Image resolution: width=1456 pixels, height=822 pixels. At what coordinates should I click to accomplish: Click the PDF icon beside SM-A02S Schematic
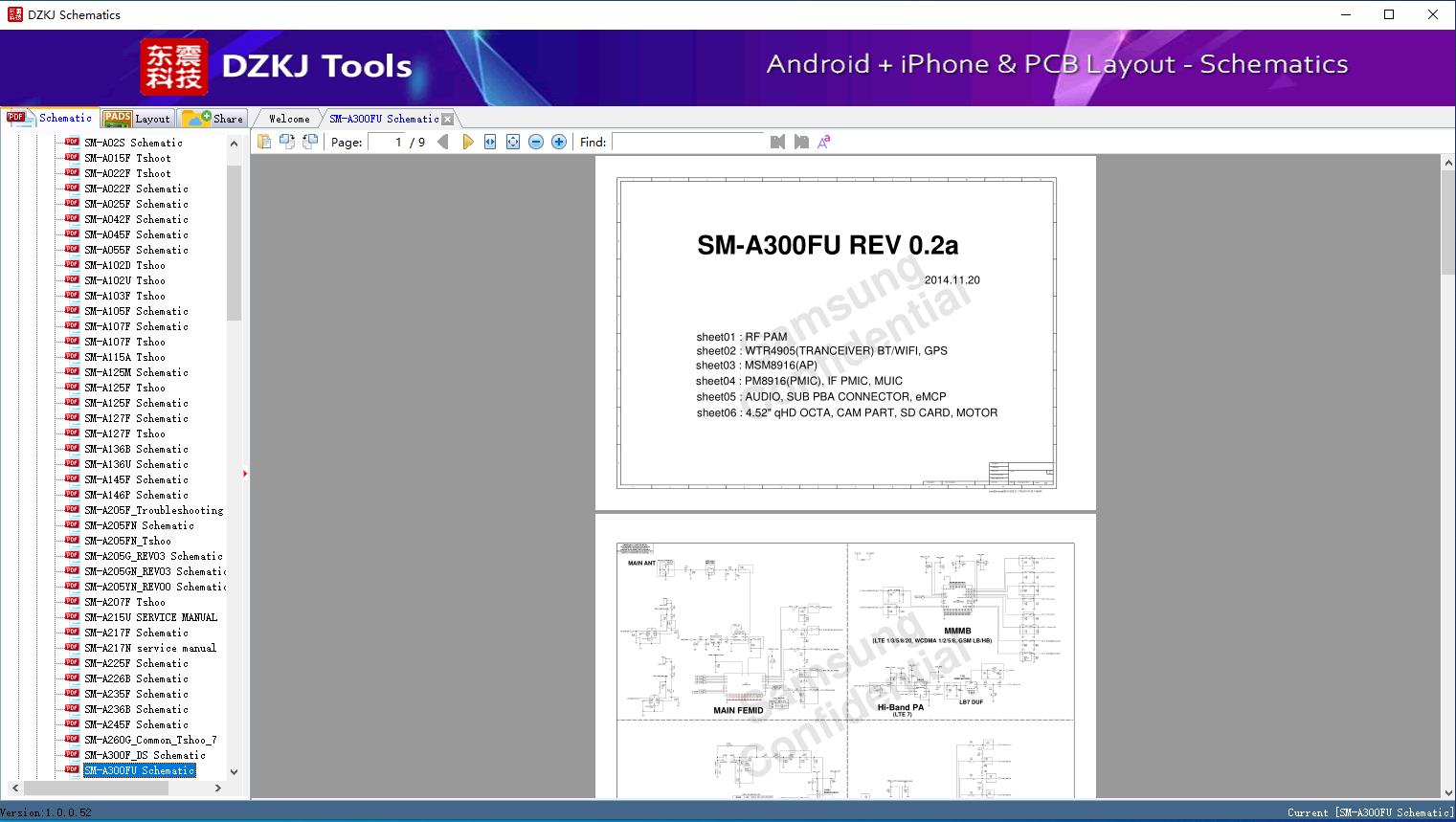72,142
